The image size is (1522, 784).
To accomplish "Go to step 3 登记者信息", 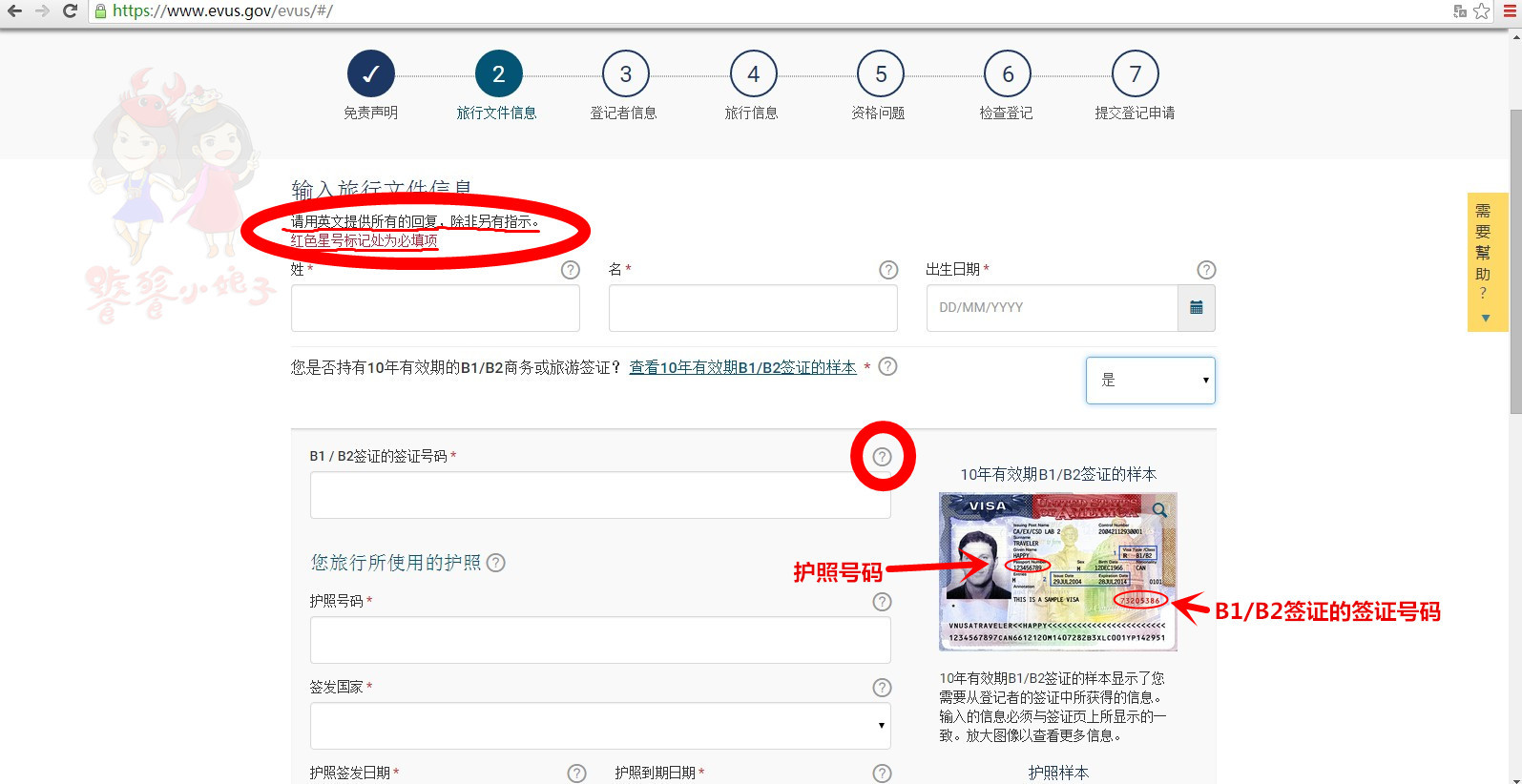I will point(625,74).
